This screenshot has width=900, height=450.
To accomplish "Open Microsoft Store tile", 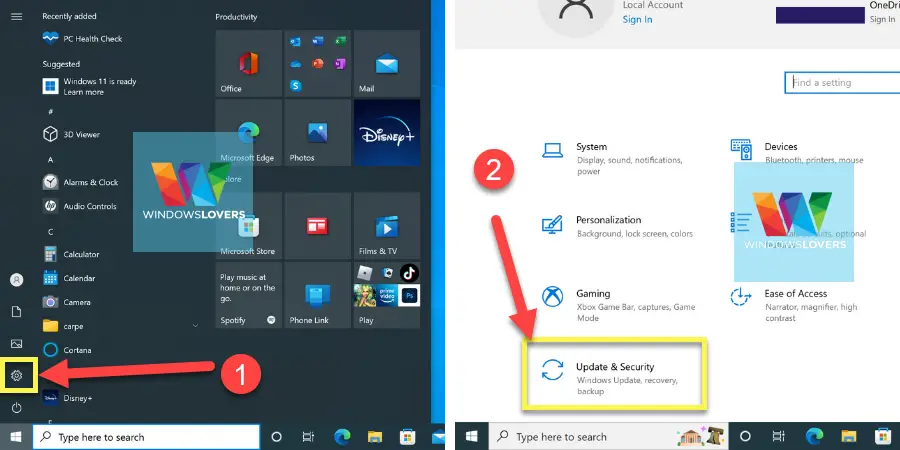I will [249, 226].
